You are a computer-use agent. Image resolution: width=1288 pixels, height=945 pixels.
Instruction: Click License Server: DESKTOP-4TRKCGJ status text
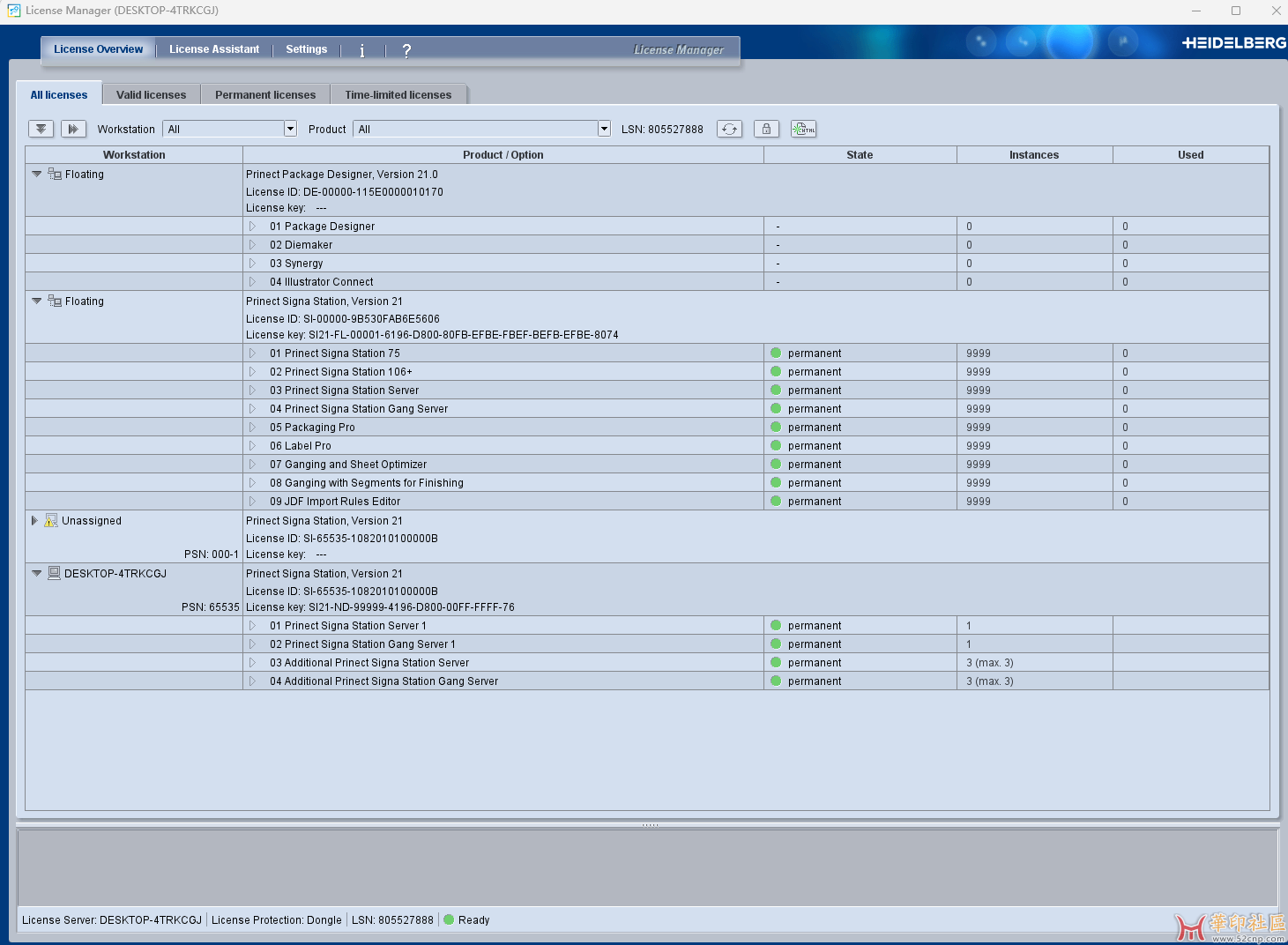(x=112, y=919)
